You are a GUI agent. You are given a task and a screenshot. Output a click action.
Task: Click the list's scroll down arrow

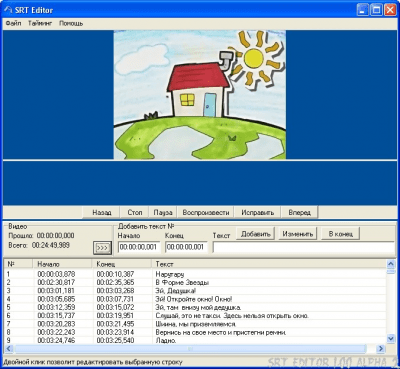pos(391,339)
